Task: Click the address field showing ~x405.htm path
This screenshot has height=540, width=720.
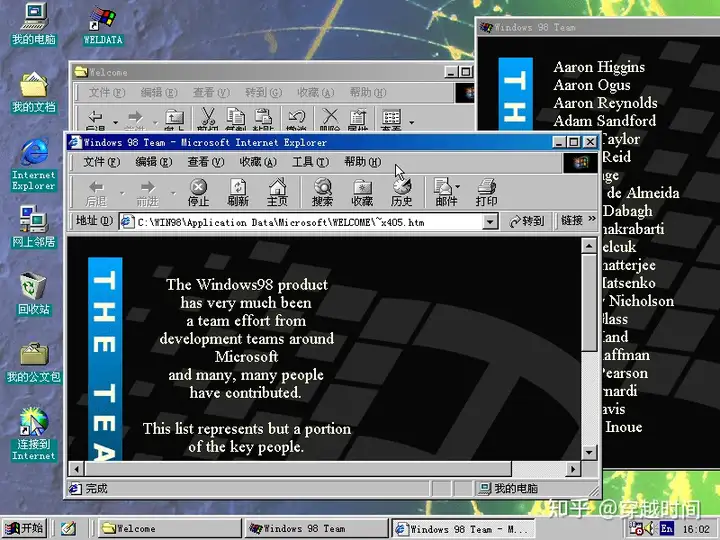Action: coord(301,222)
